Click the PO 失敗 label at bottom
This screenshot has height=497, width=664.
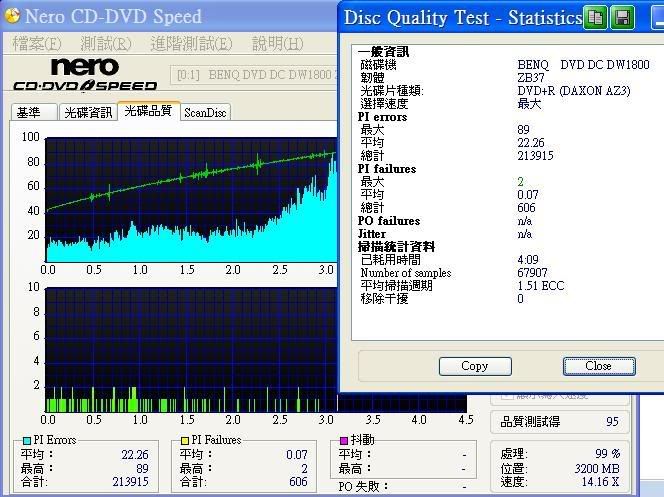click(363, 487)
